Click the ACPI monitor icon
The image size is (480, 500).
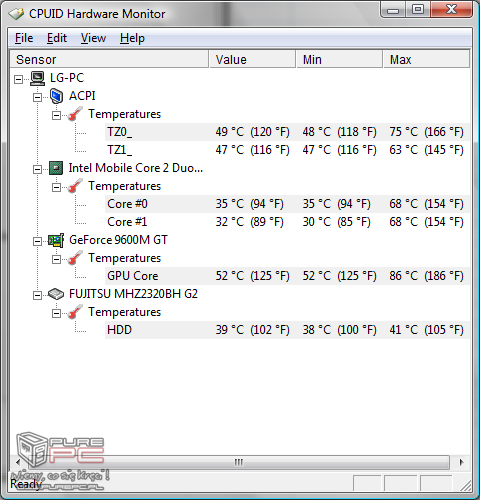[56, 96]
